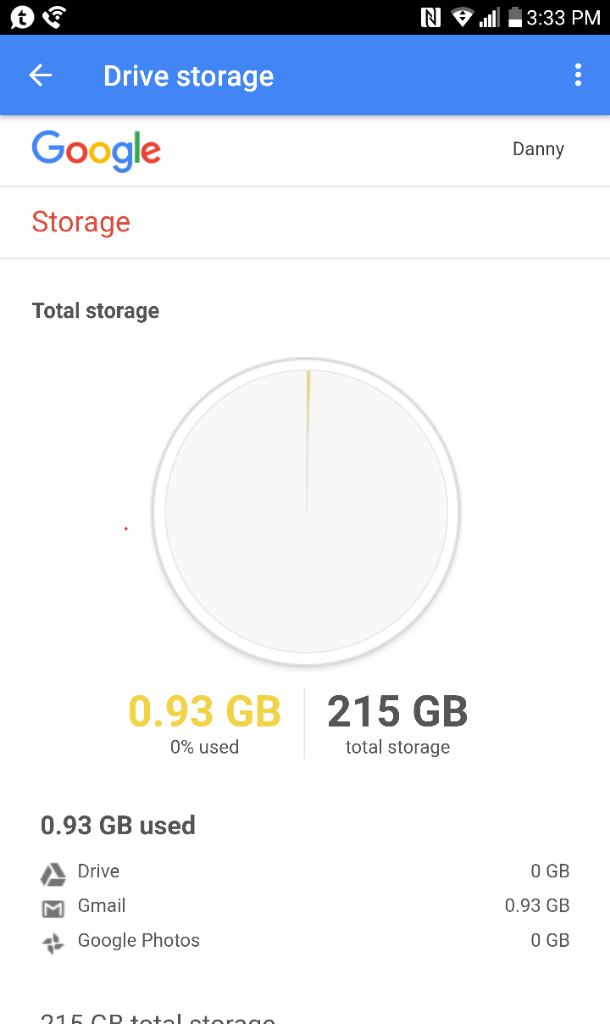610x1024 pixels.
Task: Tap the Gmail envelope icon
Action: [x=53, y=908]
